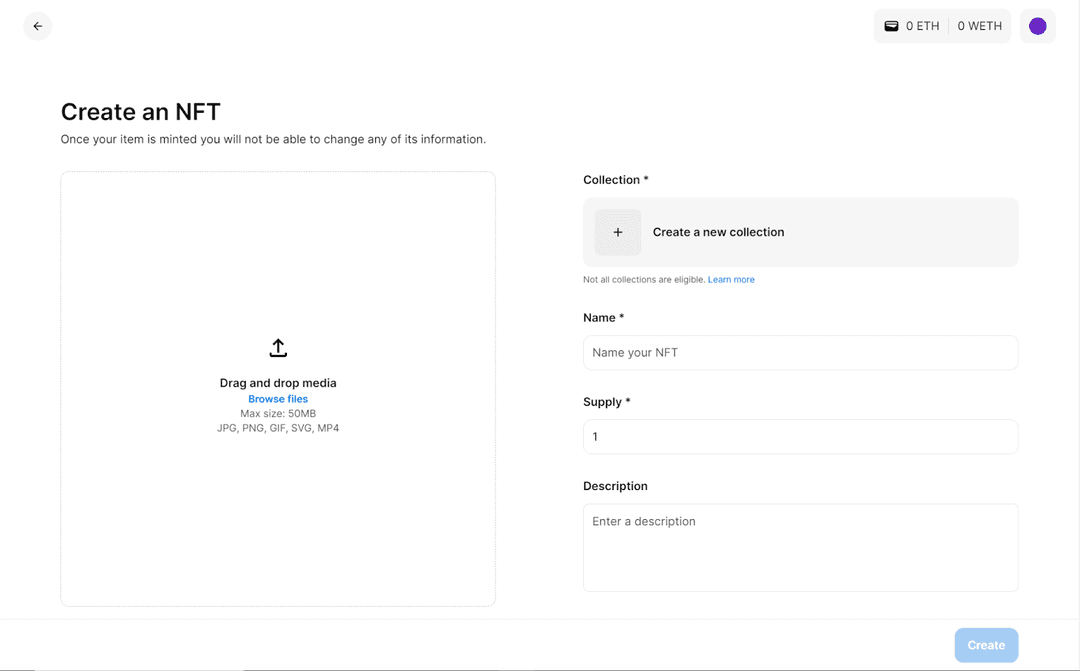The height and width of the screenshot is (671, 1080).
Task: Click the plus icon on the collection tile
Action: coord(617,232)
